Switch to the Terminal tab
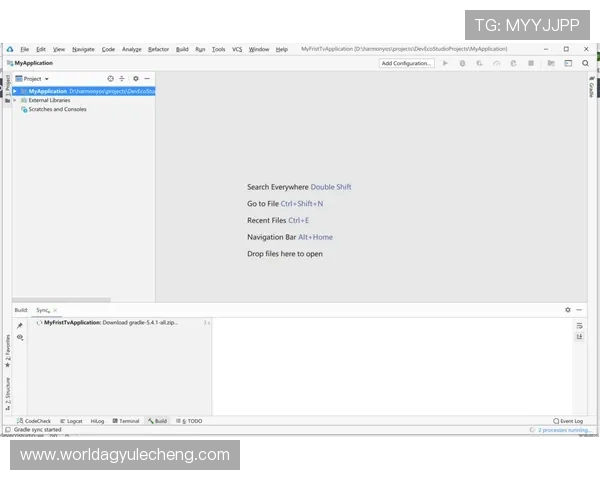600x480 pixels. (127, 421)
